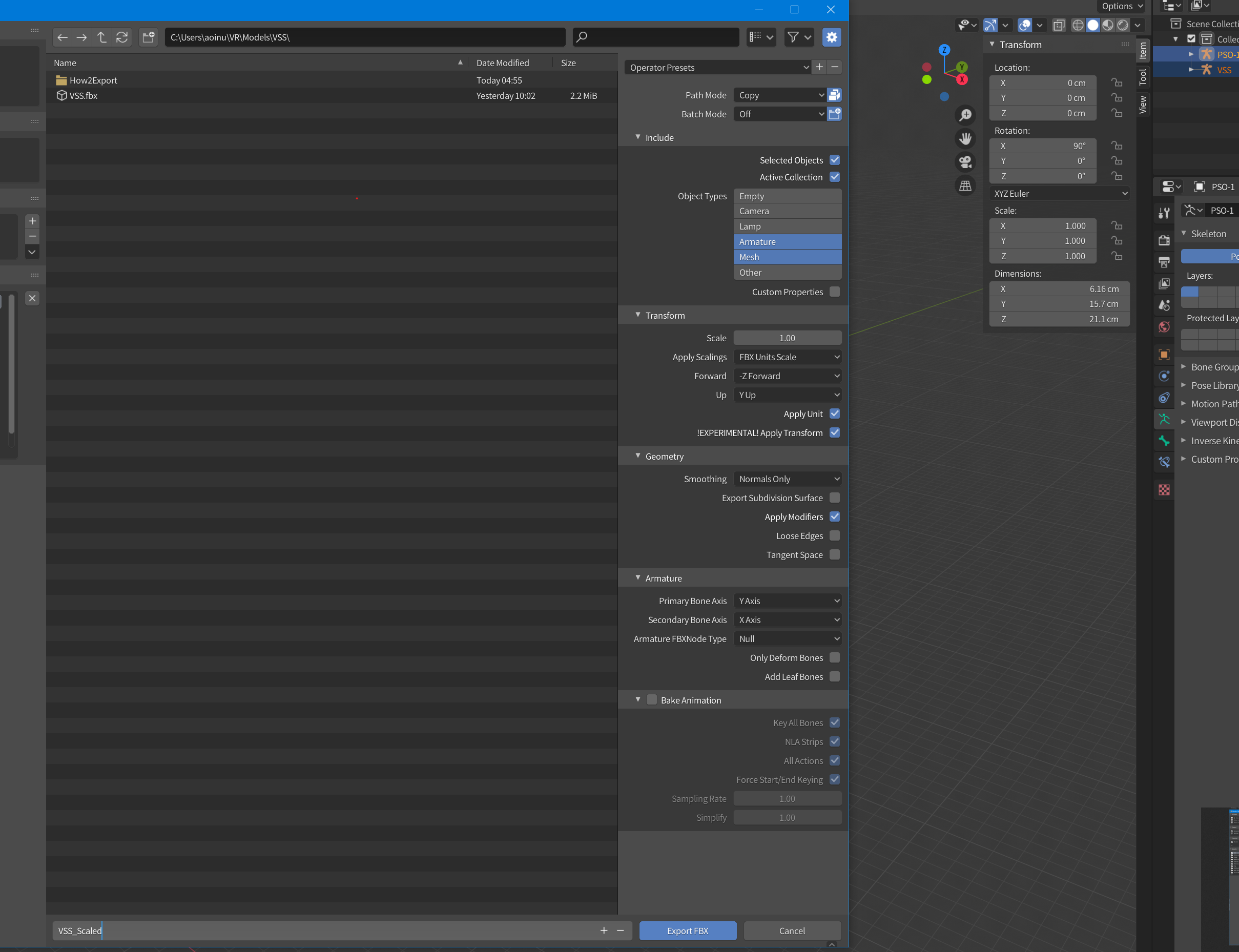Viewport: 1239px width, 952px height.
Task: Switch to perspective/orthographic grid icon
Action: click(x=965, y=186)
